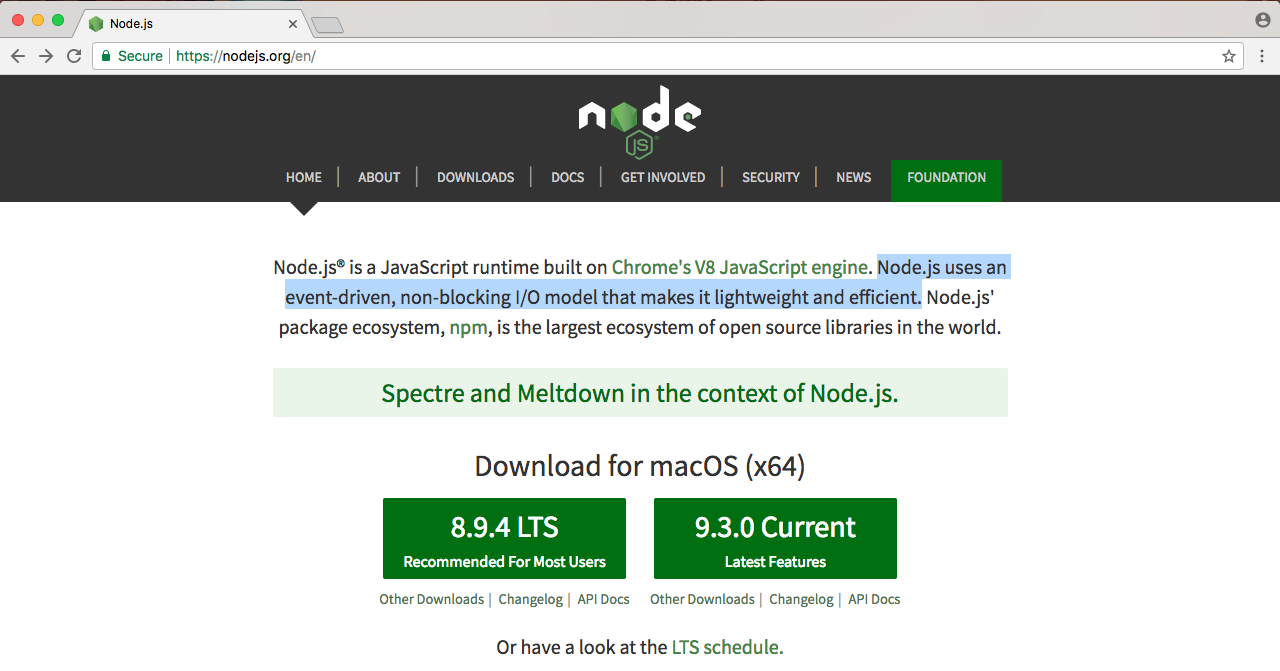Open the DOWNLOADS menu item
Image resolution: width=1280 pixels, height=671 pixels.
[475, 177]
